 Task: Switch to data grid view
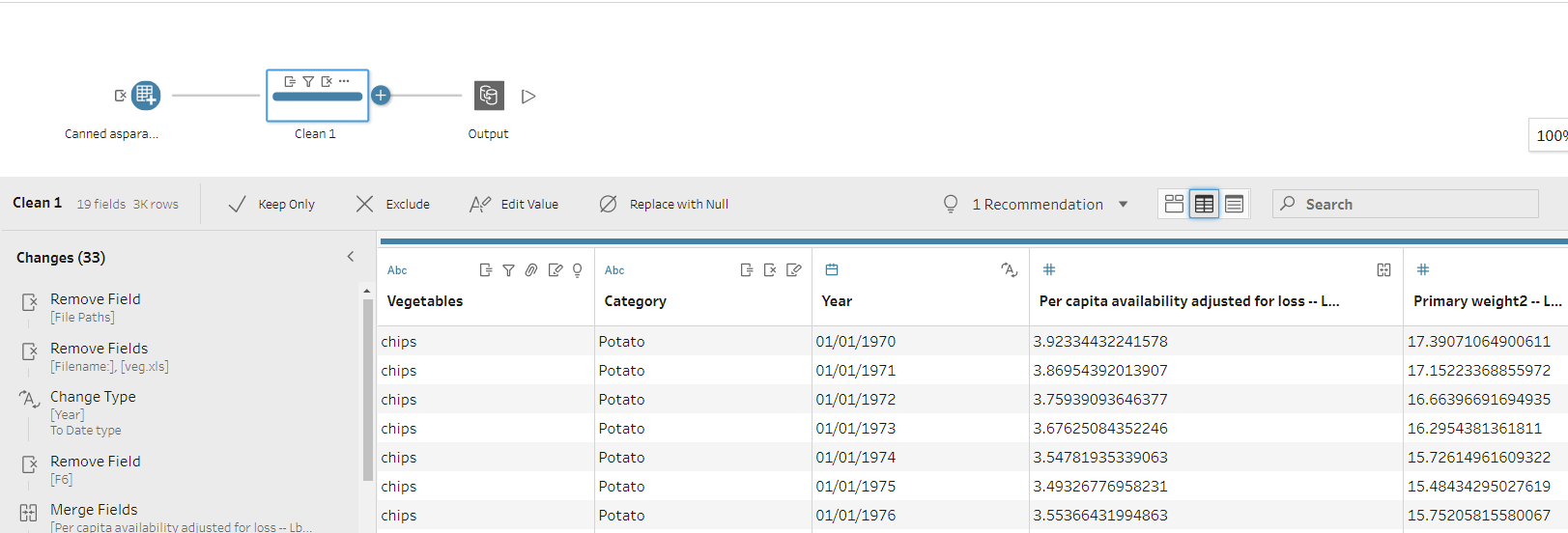1204,204
